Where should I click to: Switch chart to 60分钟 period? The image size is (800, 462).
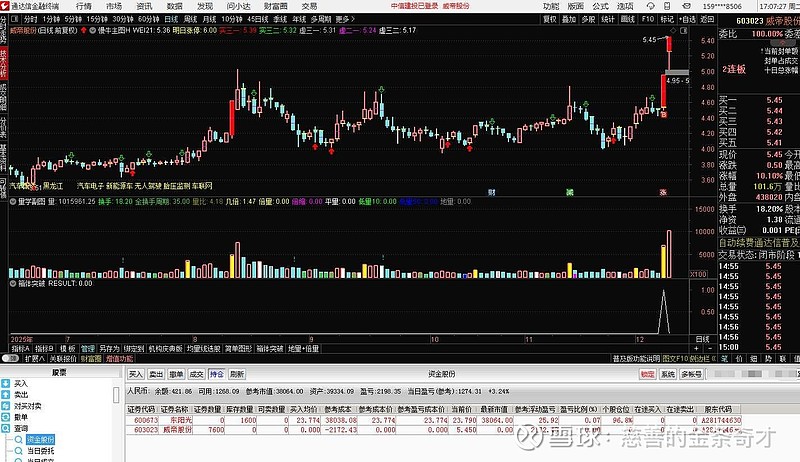[149, 19]
